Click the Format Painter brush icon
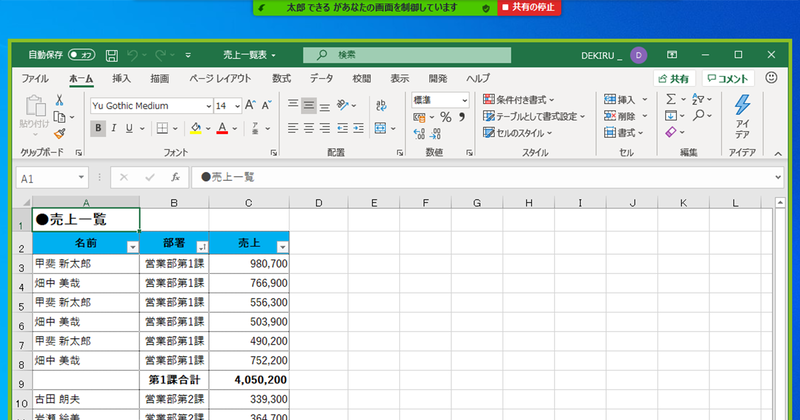Viewport: 800px width, 420px height. (60, 134)
